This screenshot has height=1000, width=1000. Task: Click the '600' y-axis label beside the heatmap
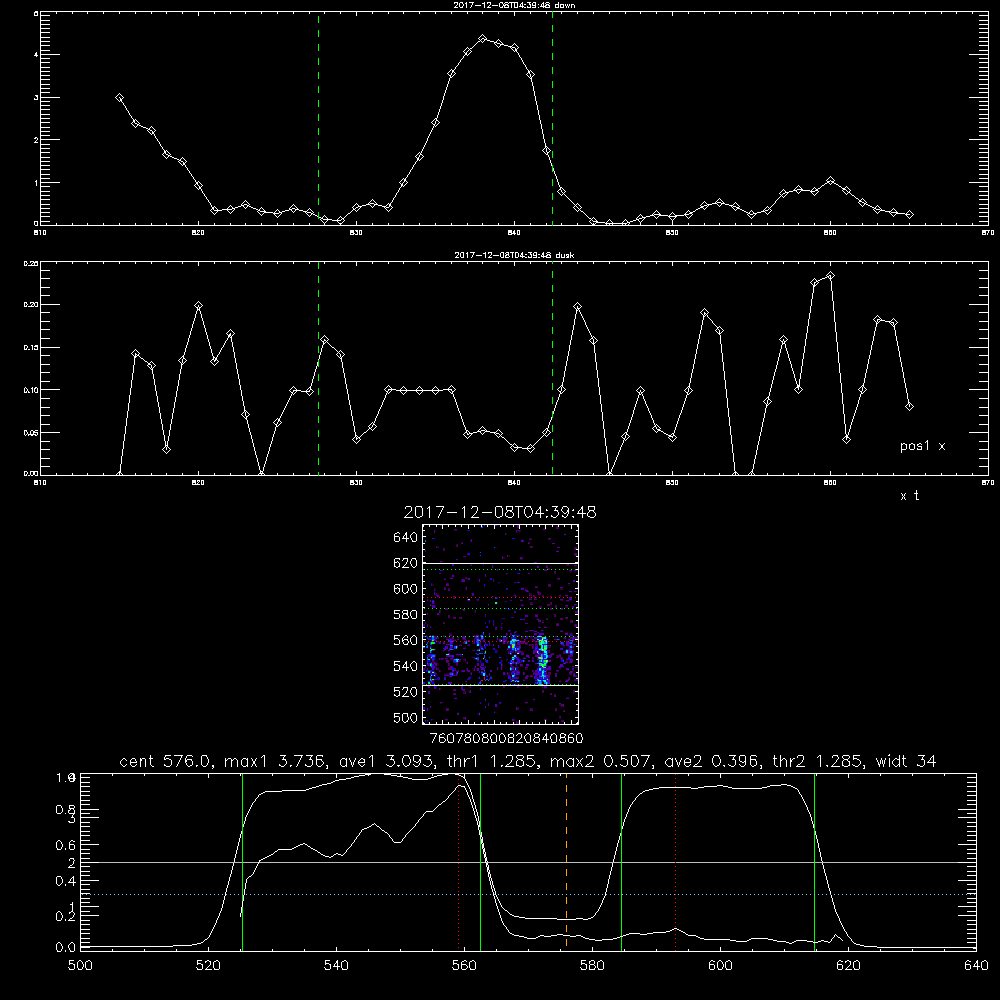click(x=406, y=589)
